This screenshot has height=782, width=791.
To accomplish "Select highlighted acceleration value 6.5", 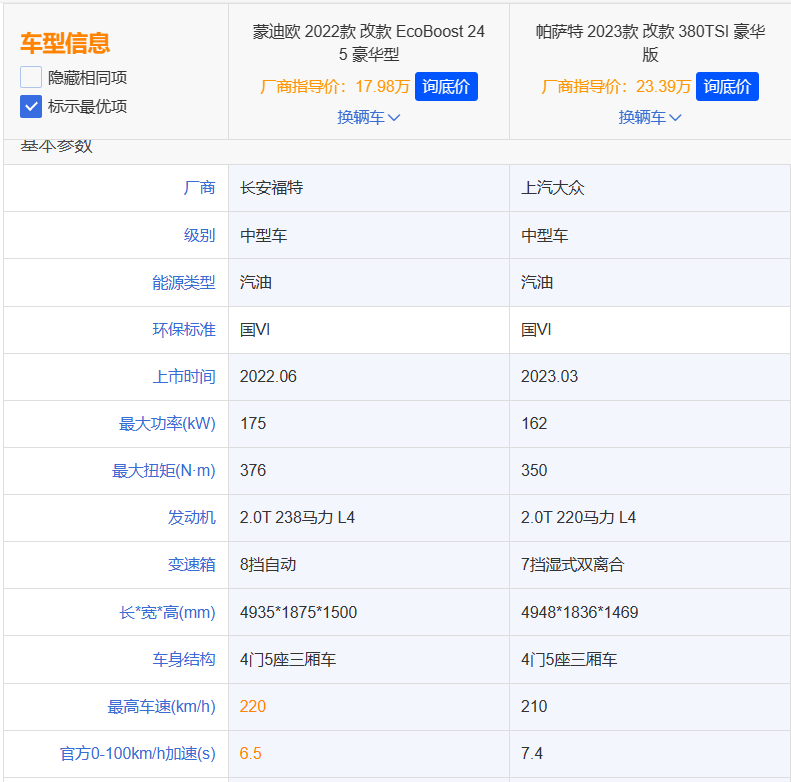I will click(250, 753).
